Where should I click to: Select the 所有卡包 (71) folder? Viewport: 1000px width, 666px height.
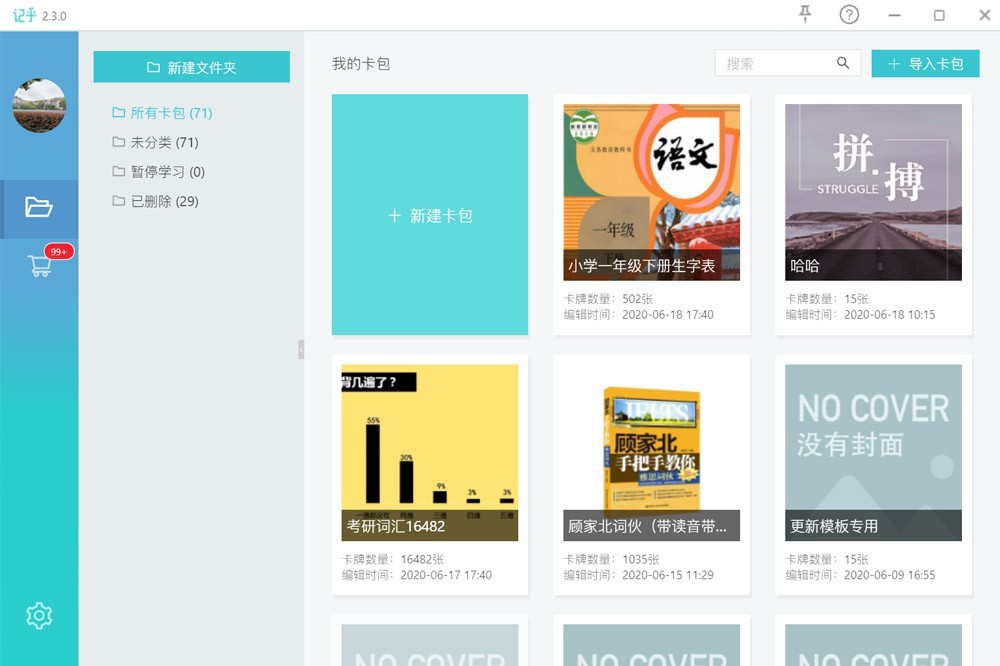pyautogui.click(x=163, y=113)
